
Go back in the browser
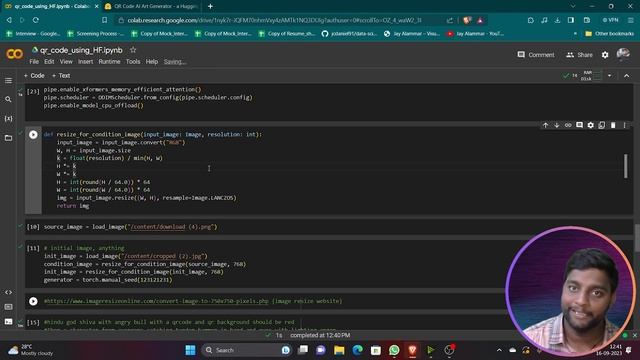(9, 20)
